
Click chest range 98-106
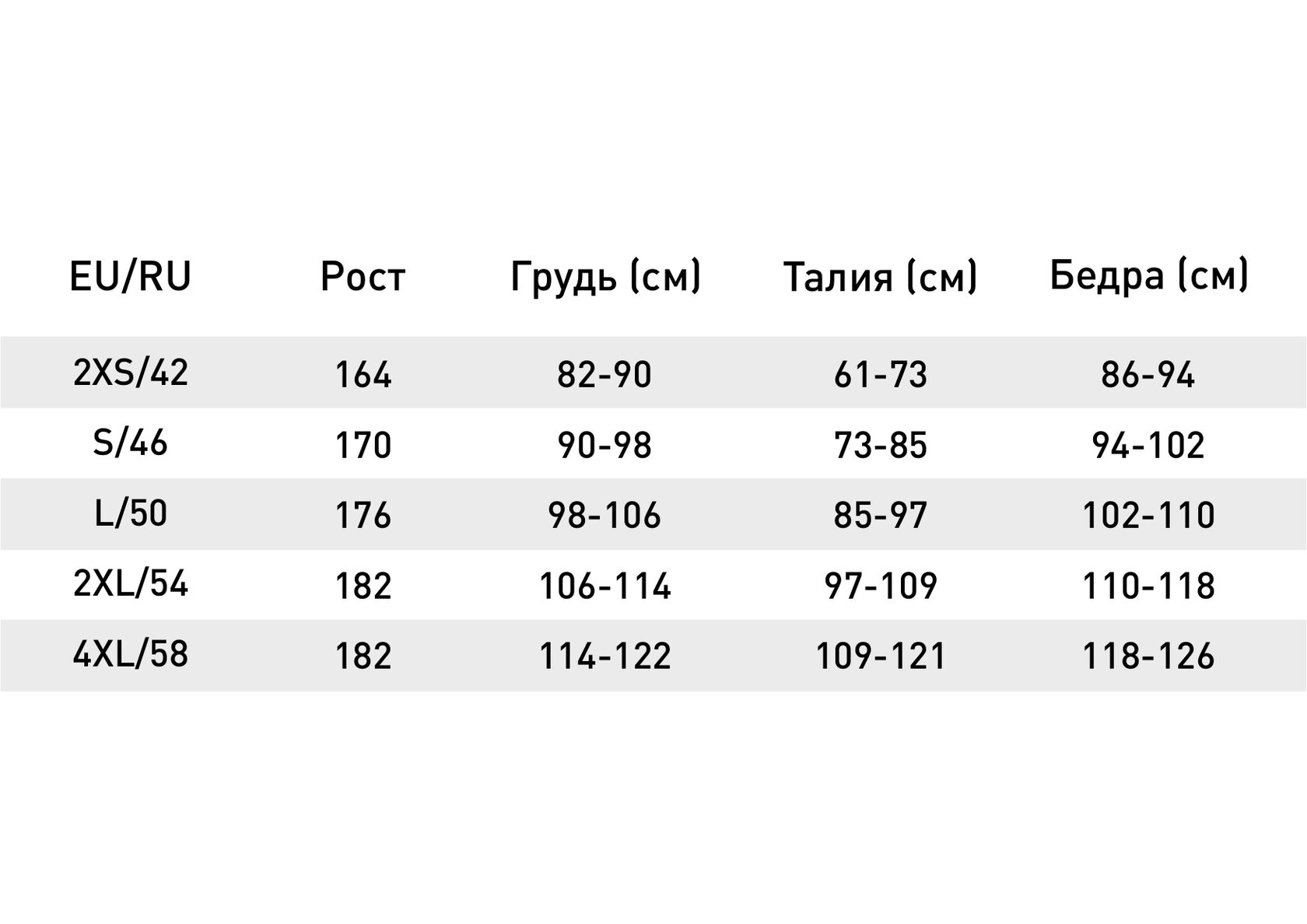[x=604, y=516]
